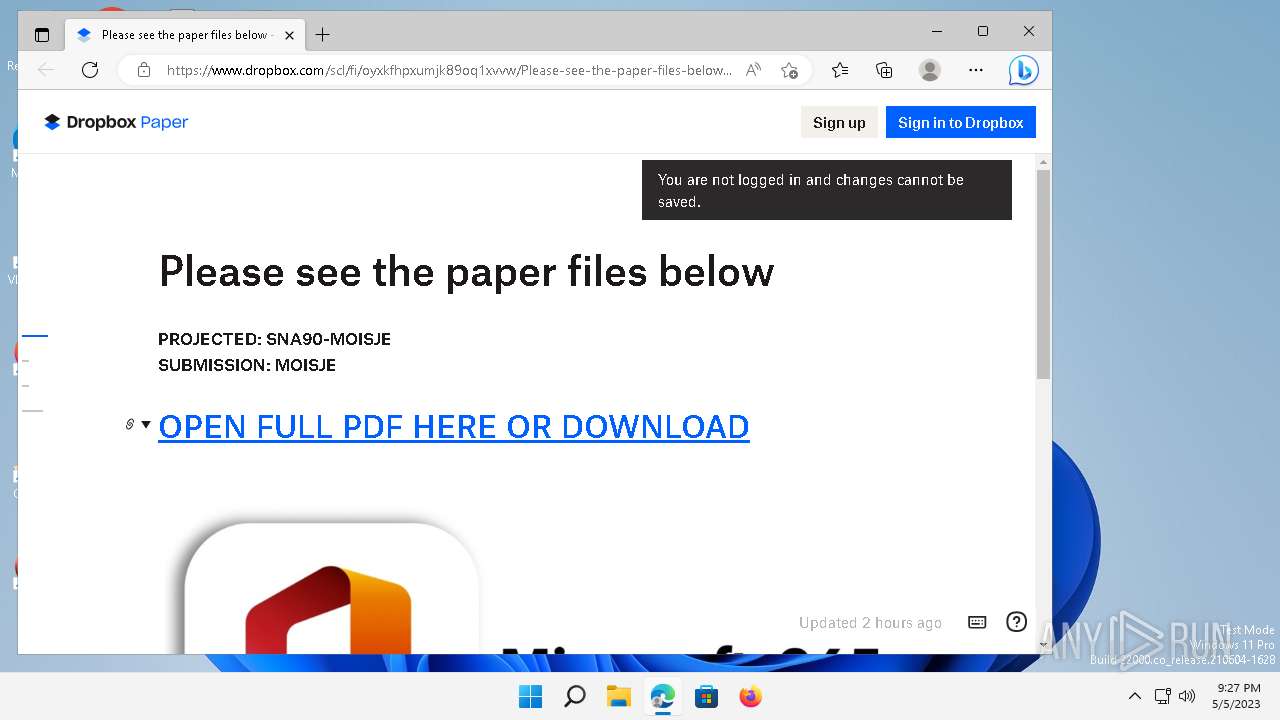Open keyboard shortcuts icon in Paper
Viewport: 1280px width, 720px height.
977,622
